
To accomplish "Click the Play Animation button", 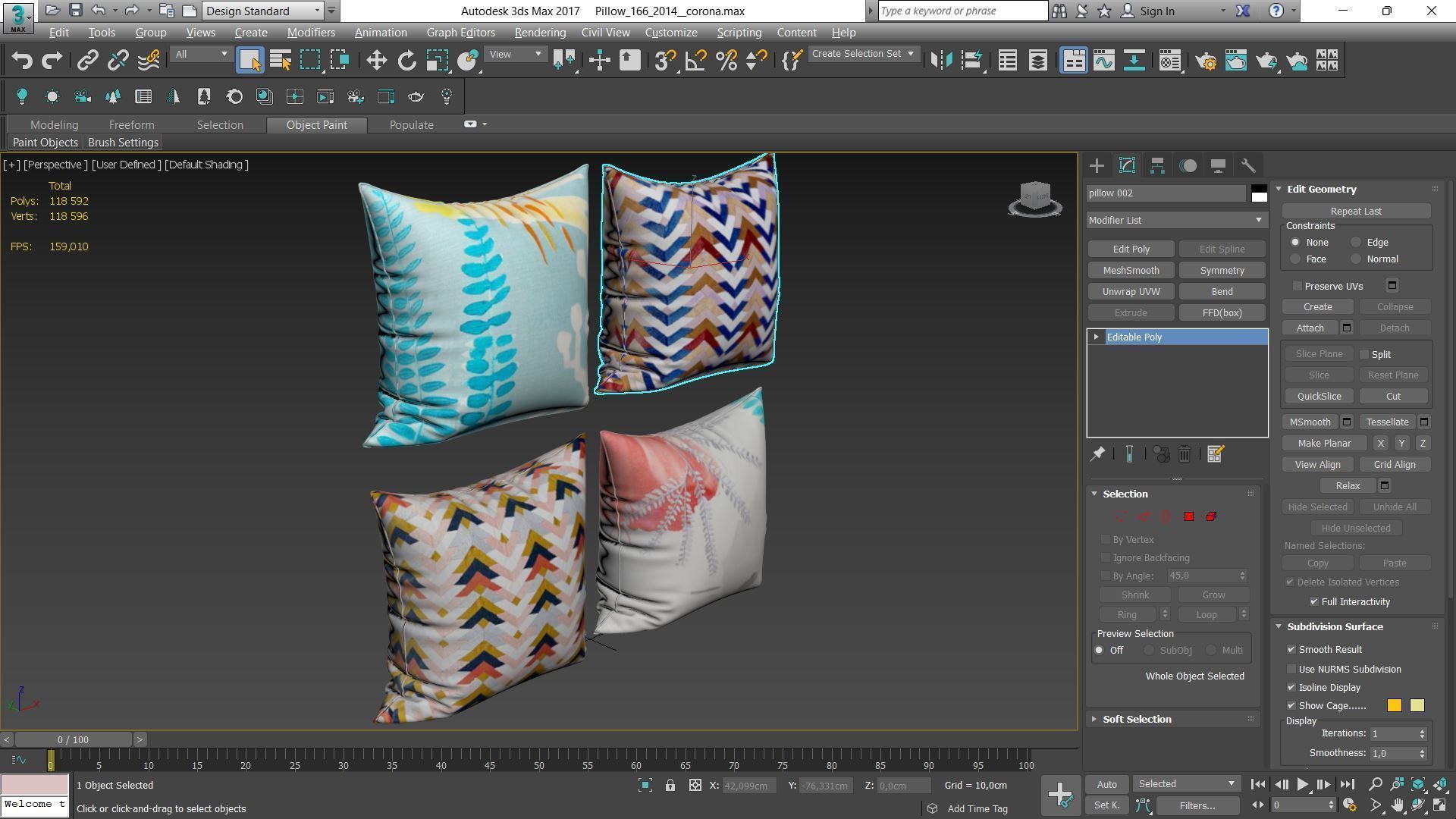I will 1302,785.
